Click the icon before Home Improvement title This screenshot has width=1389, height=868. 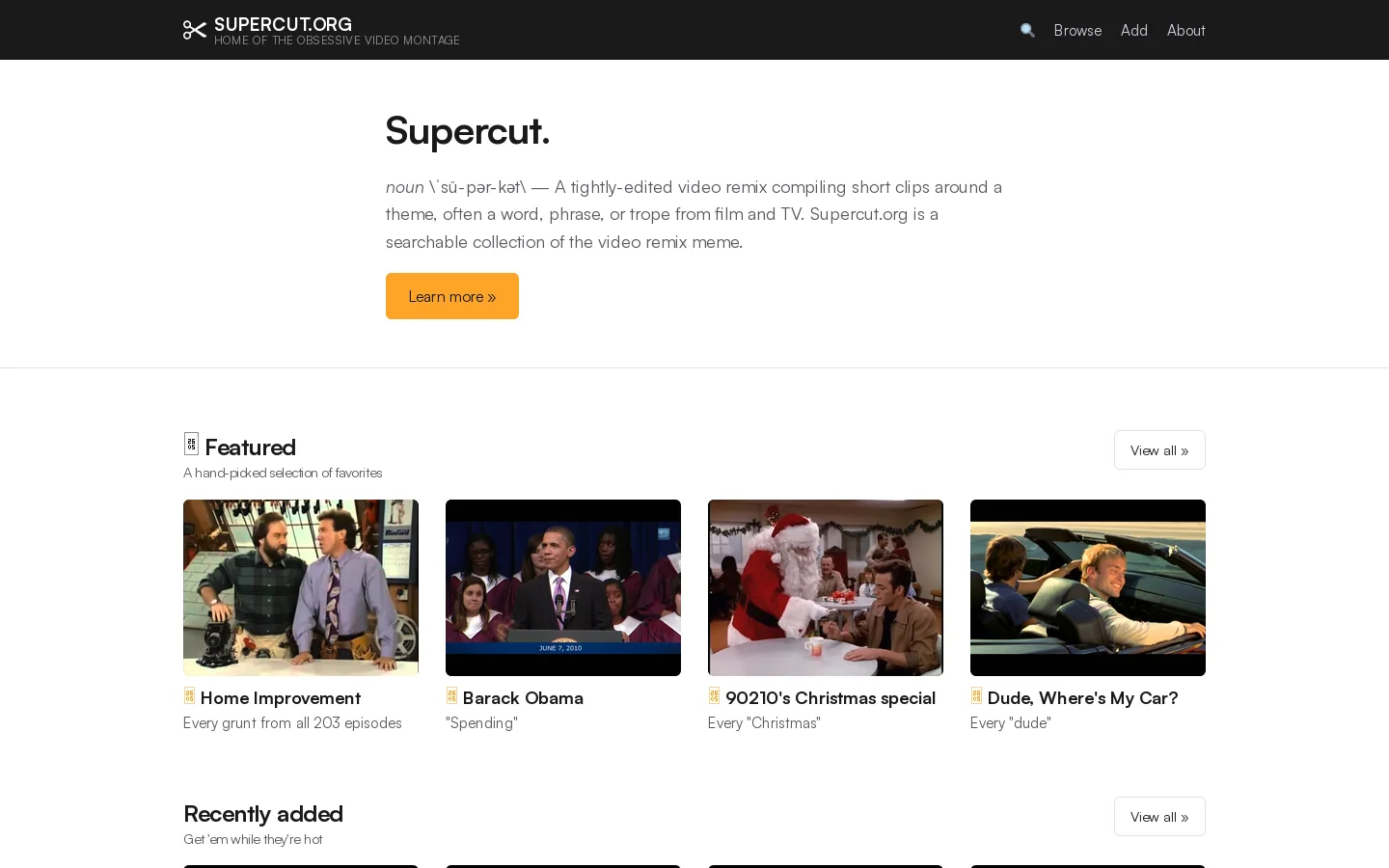(189, 695)
